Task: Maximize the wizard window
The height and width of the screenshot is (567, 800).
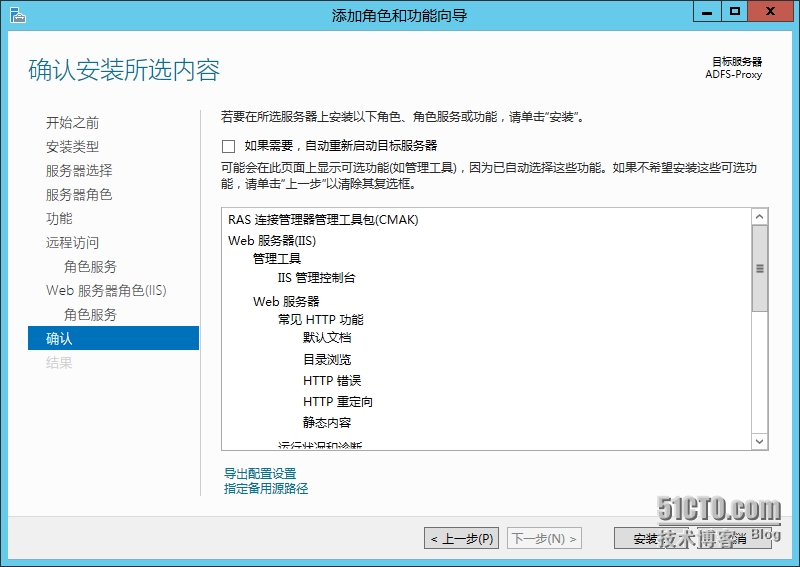Action: pos(735,12)
